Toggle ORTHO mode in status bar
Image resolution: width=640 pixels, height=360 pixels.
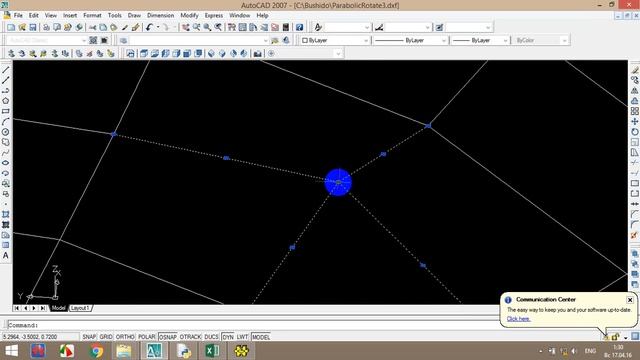pyautogui.click(x=125, y=337)
